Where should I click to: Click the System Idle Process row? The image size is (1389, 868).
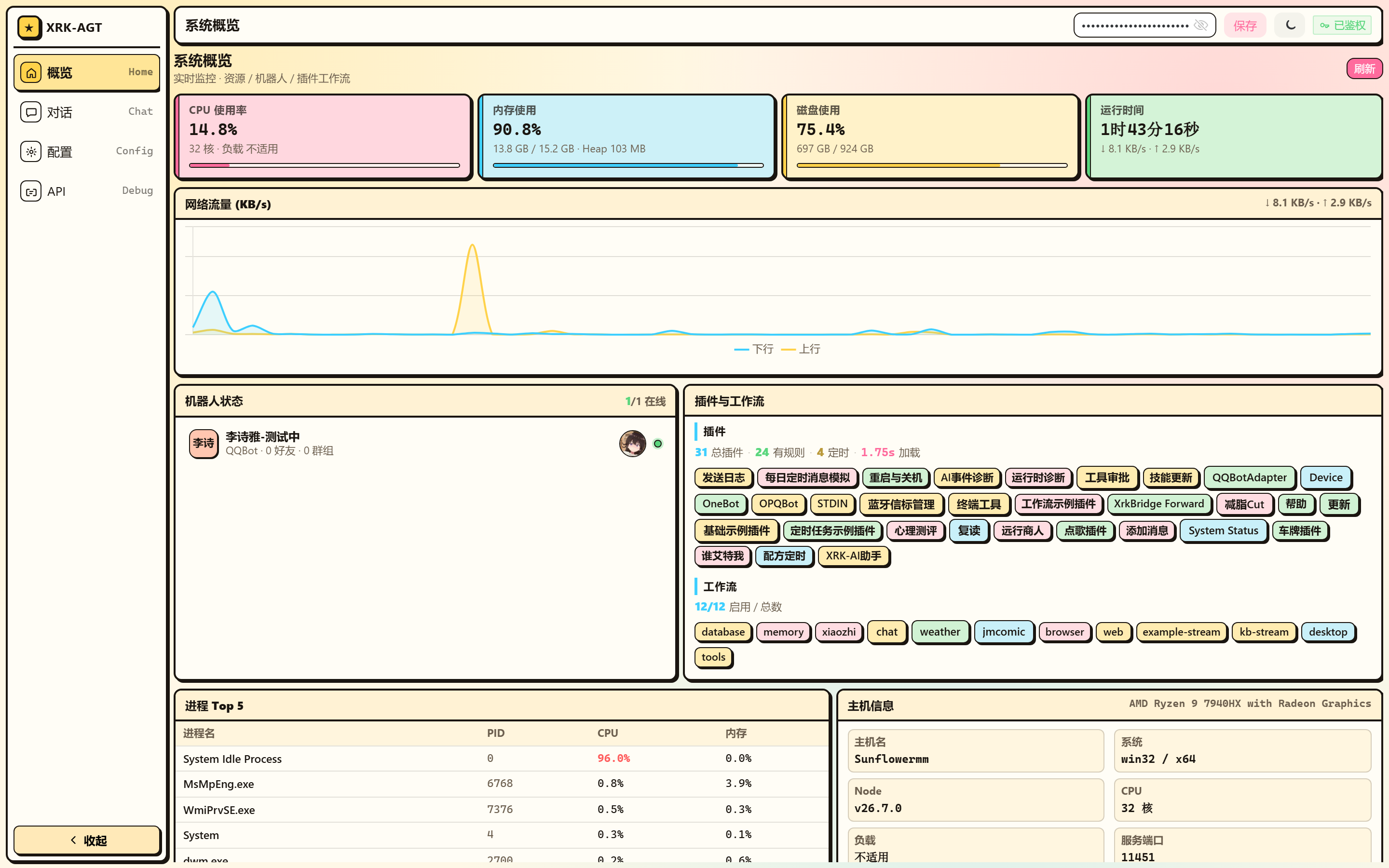click(502, 759)
